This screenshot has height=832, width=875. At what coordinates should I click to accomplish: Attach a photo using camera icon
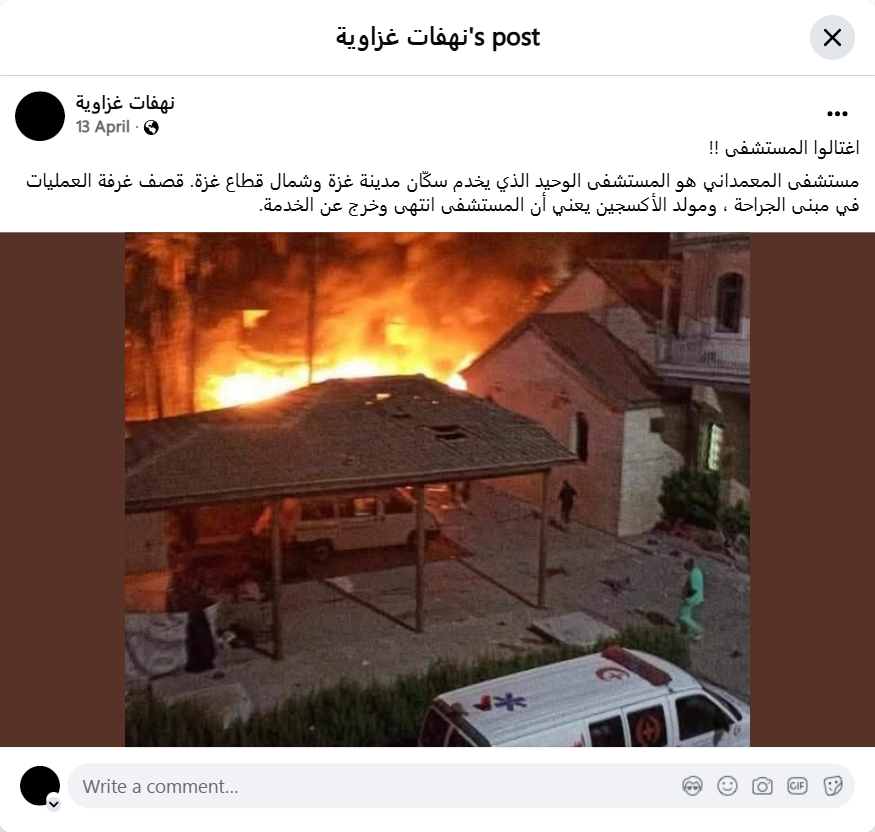tap(762, 786)
